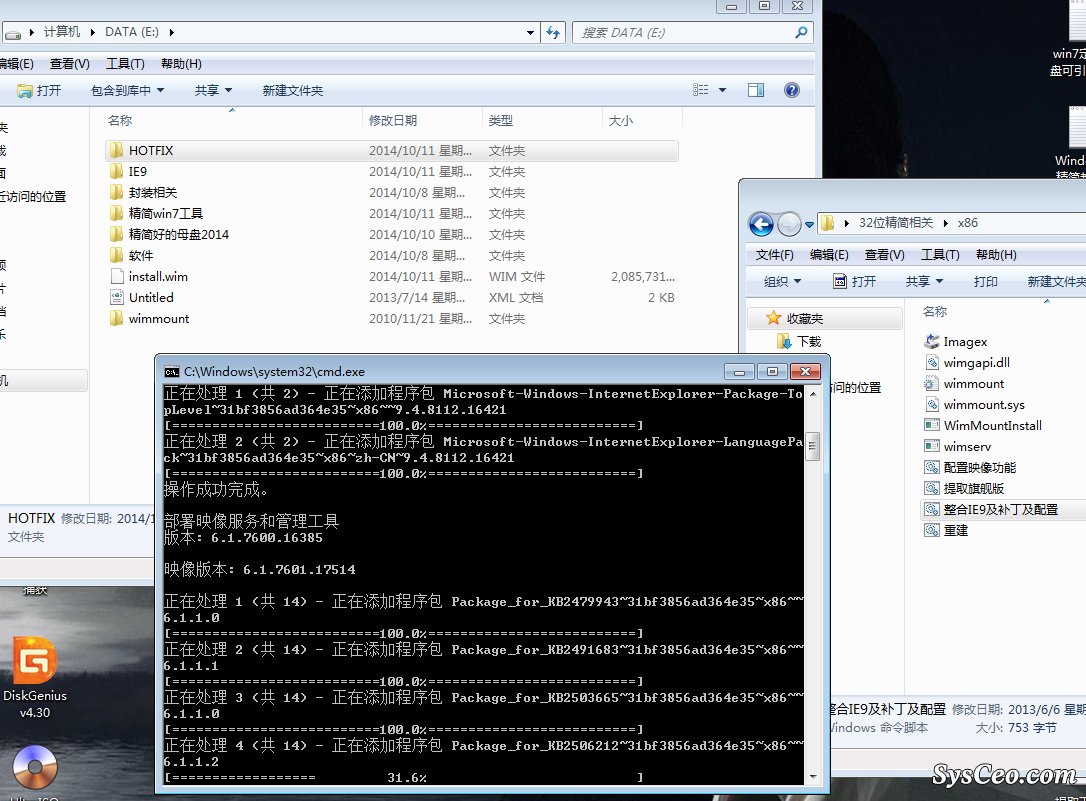Image resolution: width=1086 pixels, height=801 pixels.
Task: Select the Imagex file icon
Action: tap(932, 341)
